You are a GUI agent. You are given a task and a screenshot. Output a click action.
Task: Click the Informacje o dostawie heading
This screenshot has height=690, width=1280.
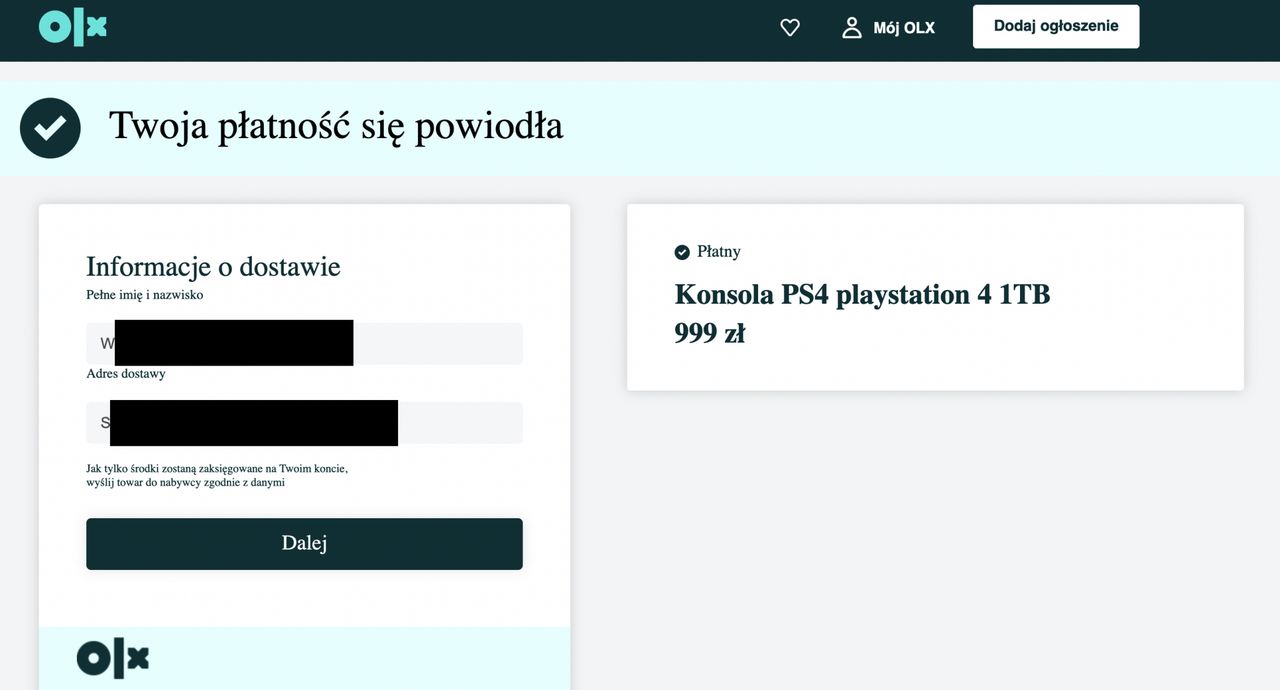coord(213,266)
